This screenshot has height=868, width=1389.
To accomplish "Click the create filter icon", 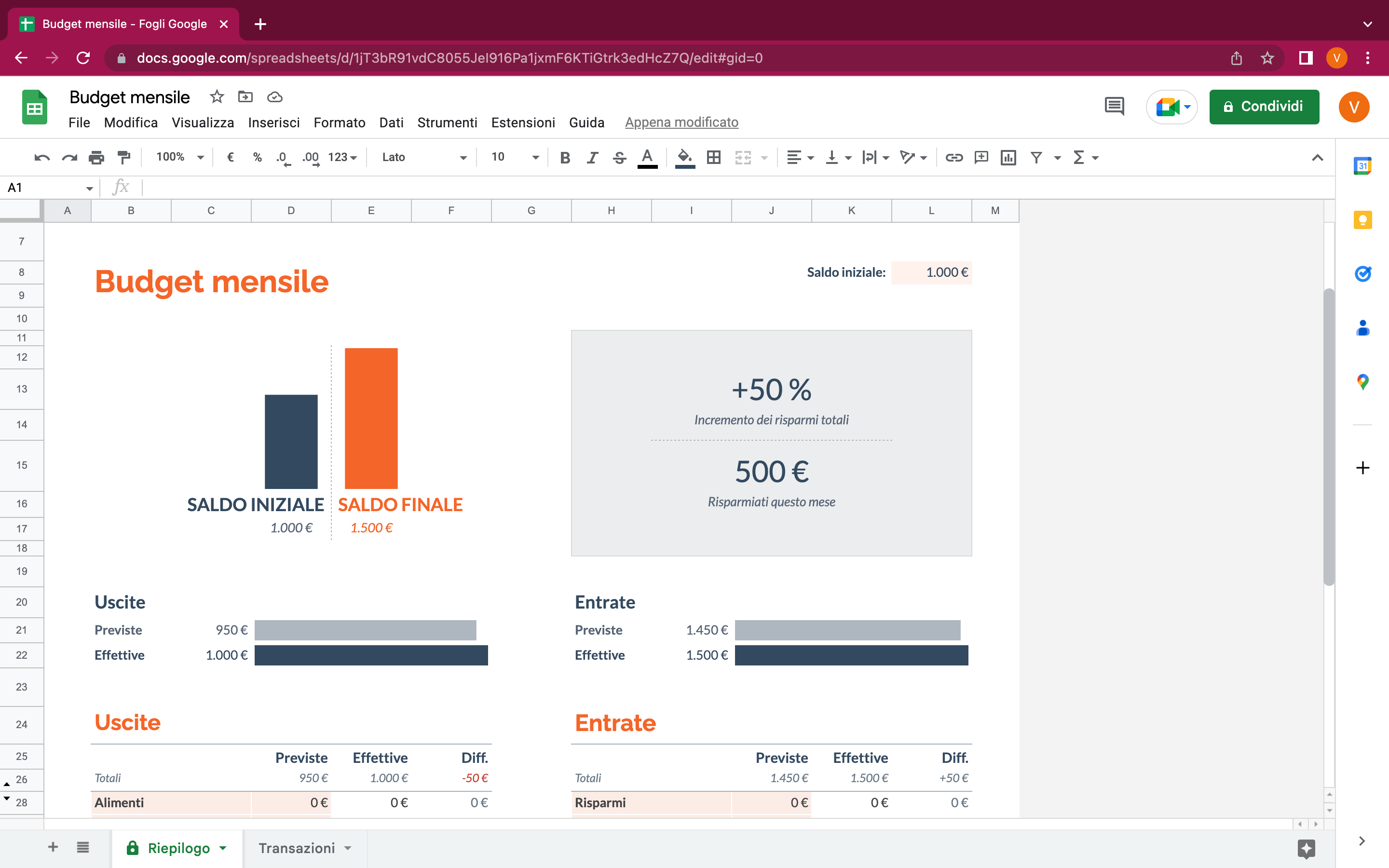I will click(1036, 157).
